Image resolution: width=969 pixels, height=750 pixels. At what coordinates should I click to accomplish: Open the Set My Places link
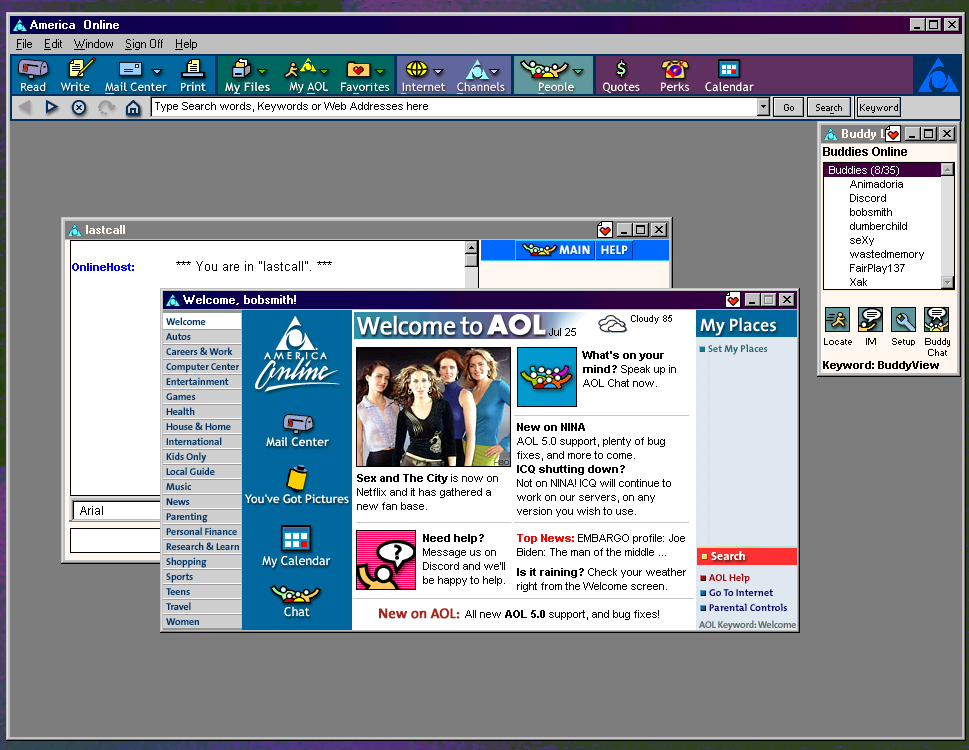click(x=737, y=349)
